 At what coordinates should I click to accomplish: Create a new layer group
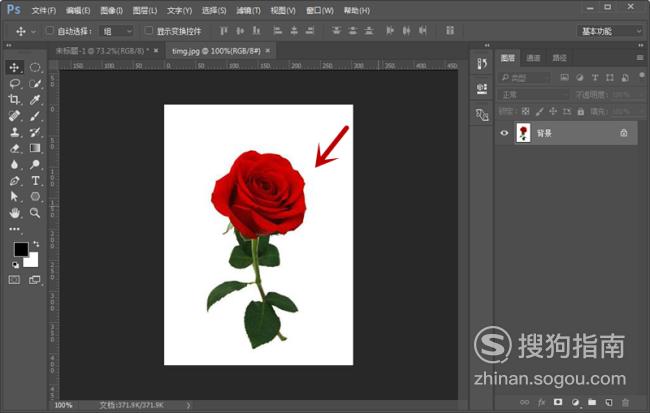tap(592, 402)
